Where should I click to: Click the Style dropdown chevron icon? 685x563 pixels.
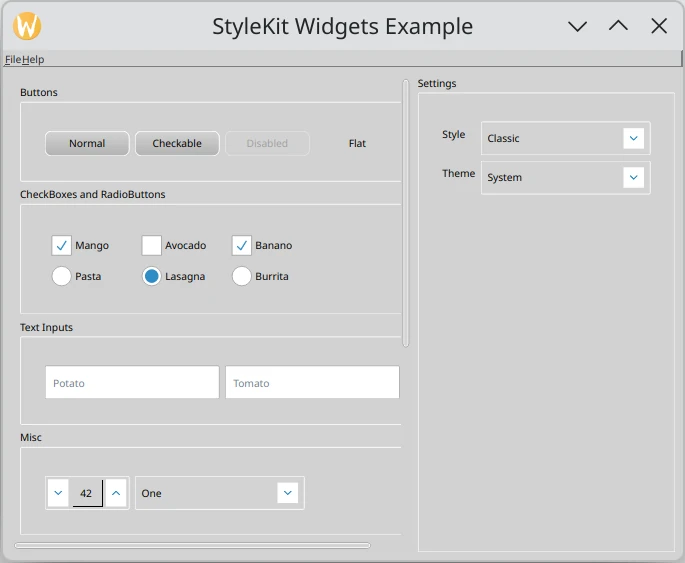click(x=633, y=138)
